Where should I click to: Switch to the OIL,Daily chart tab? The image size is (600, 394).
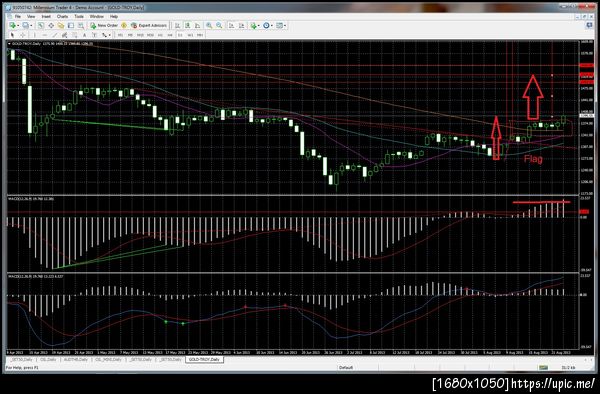(x=48, y=360)
